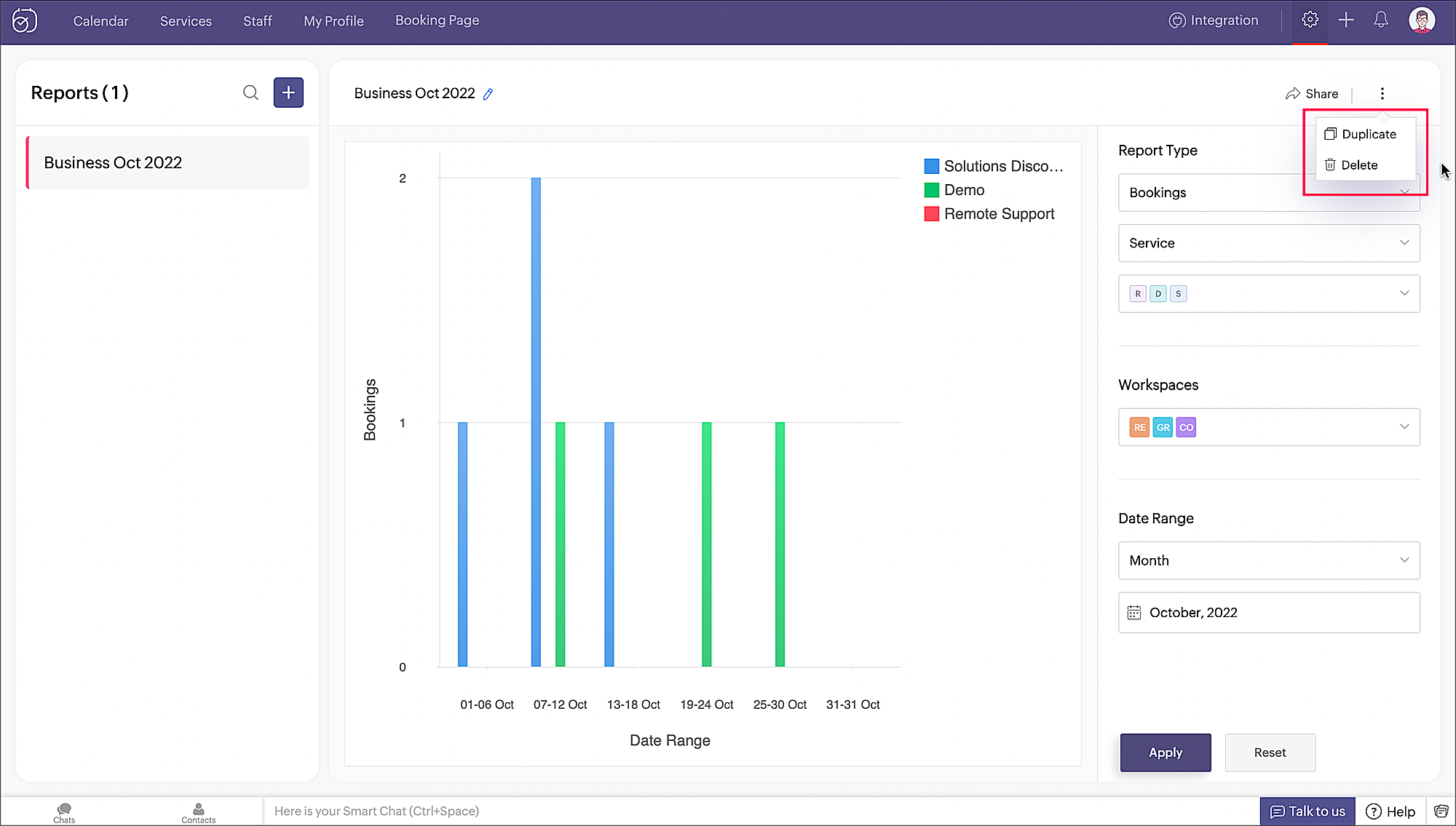Click the S service tag
Screen dimensions: 1456x826
(x=1179, y=294)
